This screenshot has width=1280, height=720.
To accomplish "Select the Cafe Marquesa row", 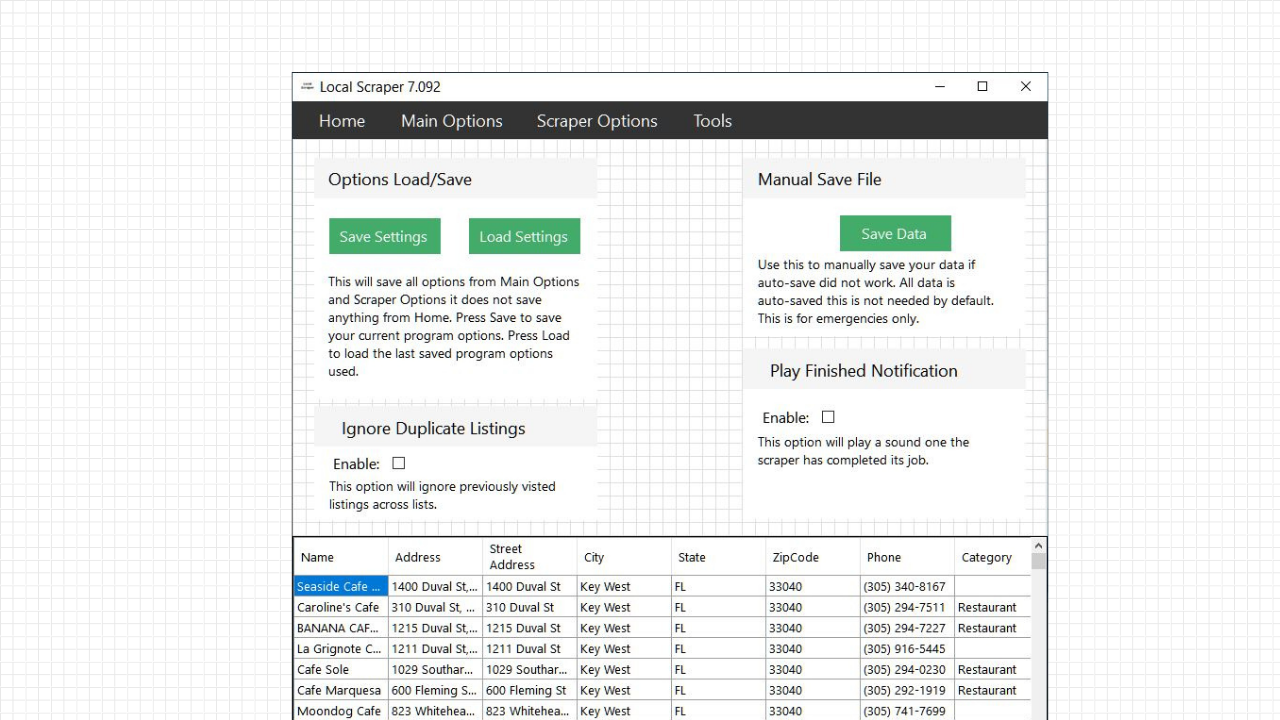I will [x=340, y=690].
